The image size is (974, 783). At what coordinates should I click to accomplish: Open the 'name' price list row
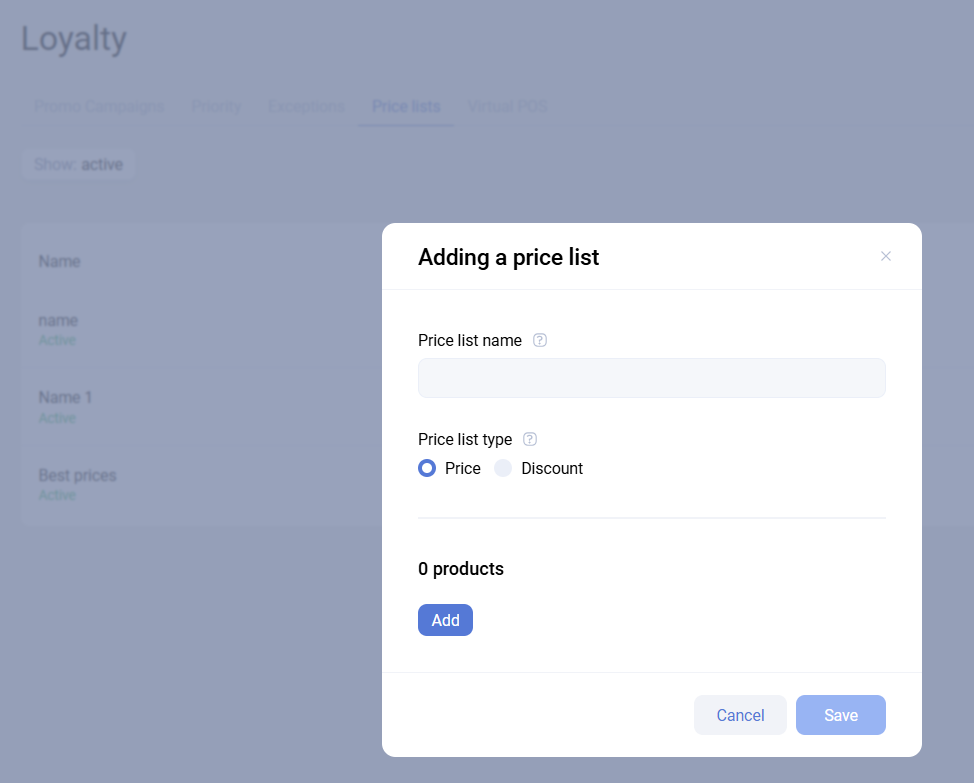click(58, 321)
